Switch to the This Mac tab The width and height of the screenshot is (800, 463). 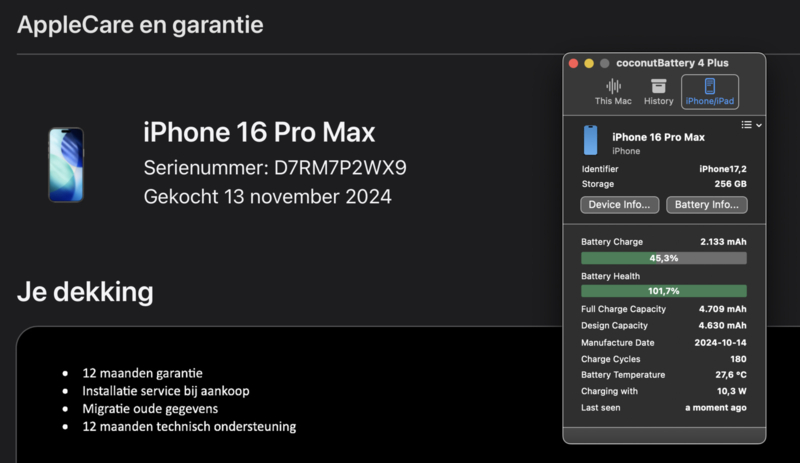pyautogui.click(x=613, y=91)
